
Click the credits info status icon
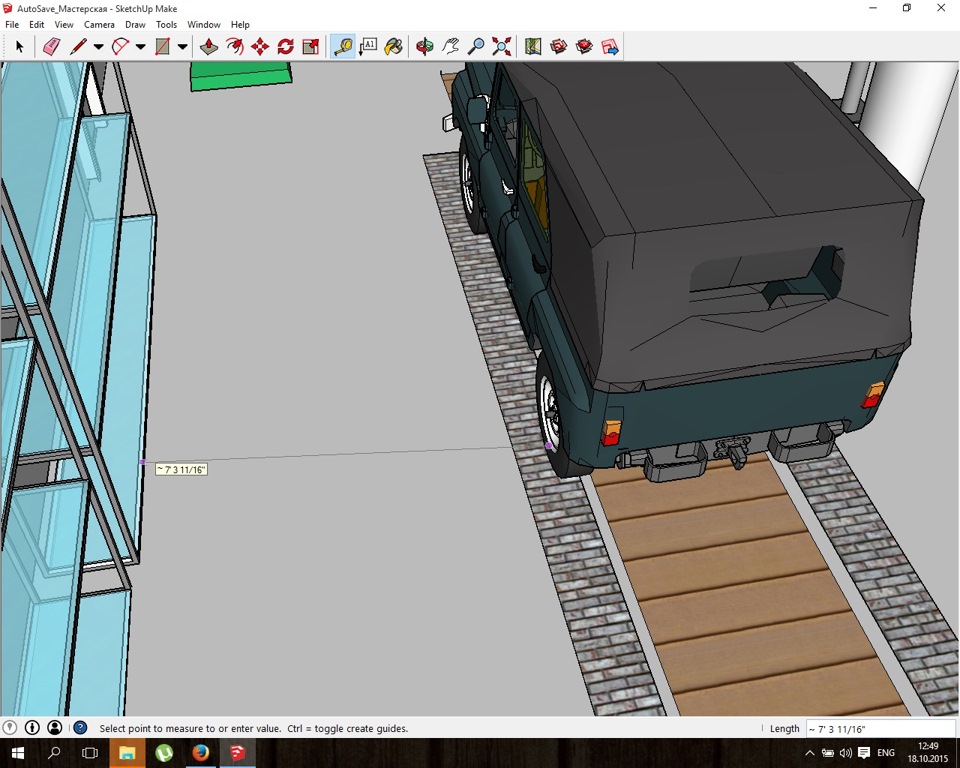click(32, 728)
